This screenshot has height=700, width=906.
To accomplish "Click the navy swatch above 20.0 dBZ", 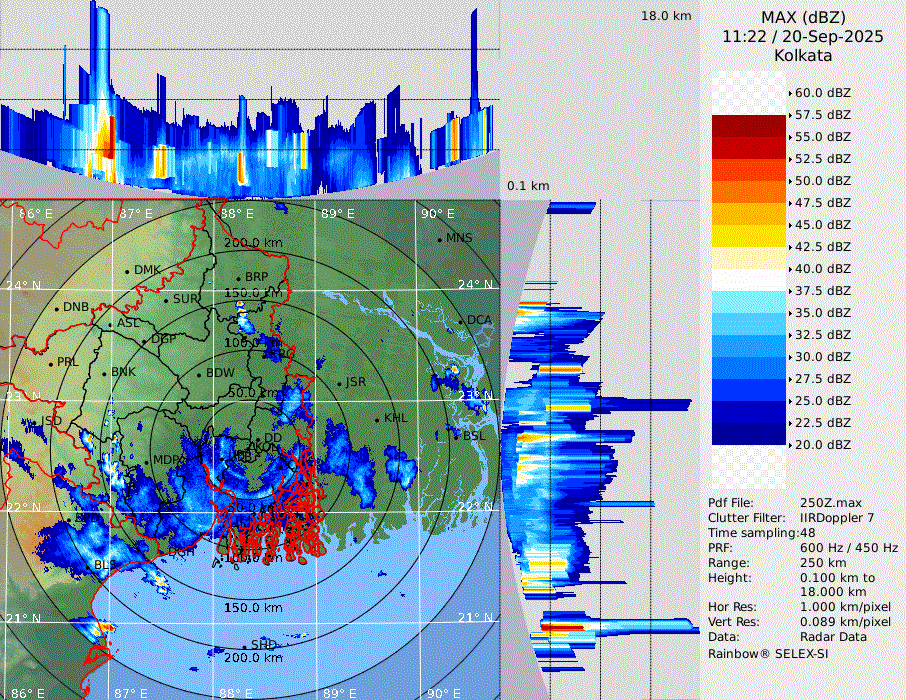I will pyautogui.click(x=748, y=434).
